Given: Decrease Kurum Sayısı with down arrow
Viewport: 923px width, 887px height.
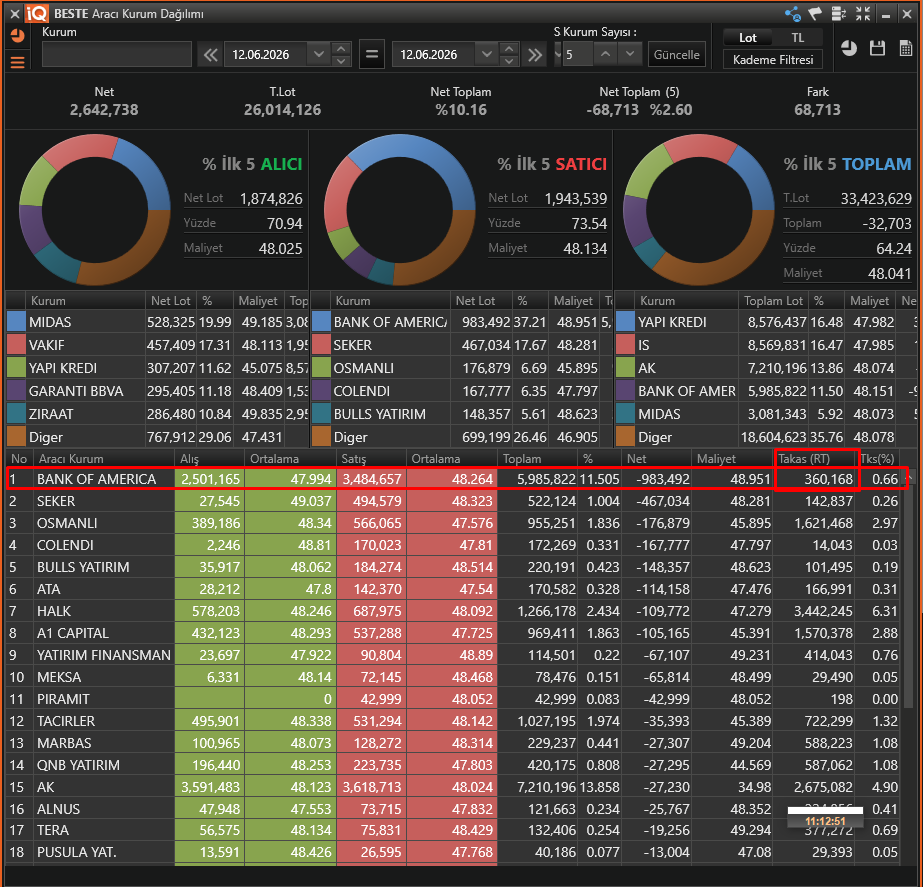Looking at the screenshot, I should pos(630,54).
